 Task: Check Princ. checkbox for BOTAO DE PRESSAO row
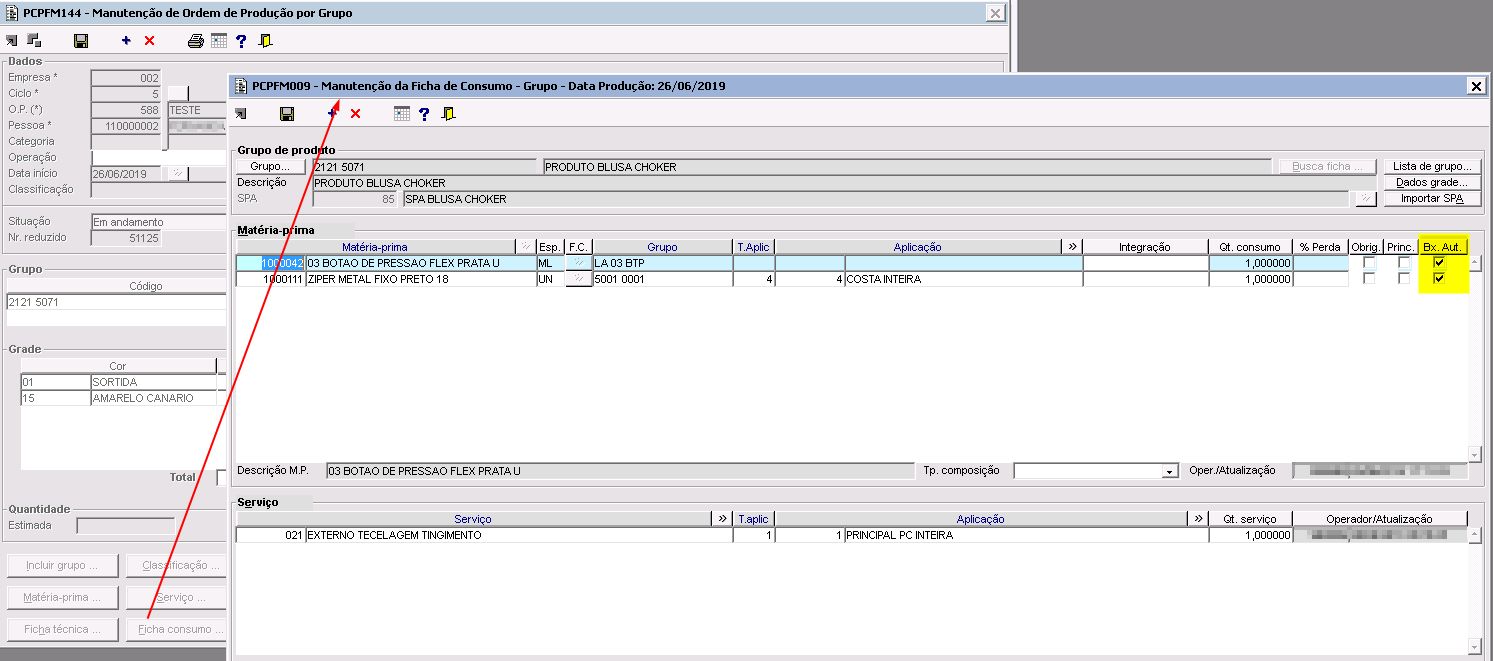(1404, 263)
